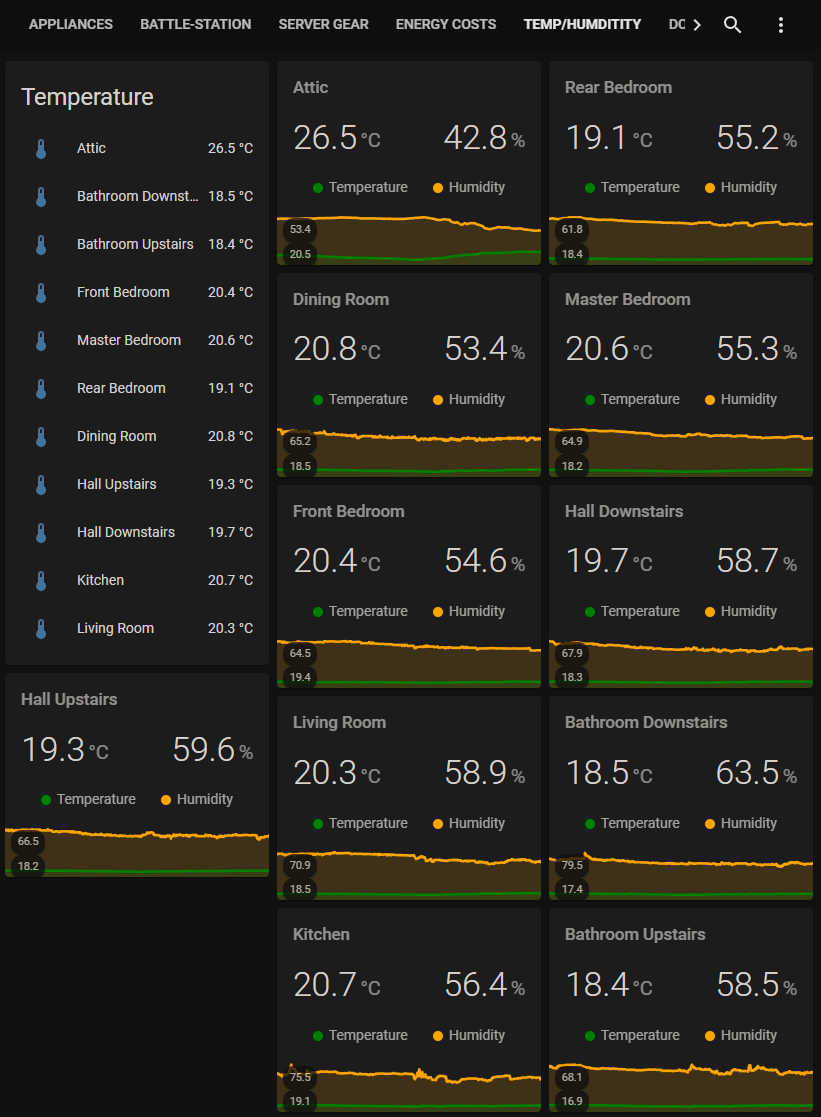Toggle Humidity legend in Hall Downstairs card
Viewport: 821px width, 1117px height.
741,611
